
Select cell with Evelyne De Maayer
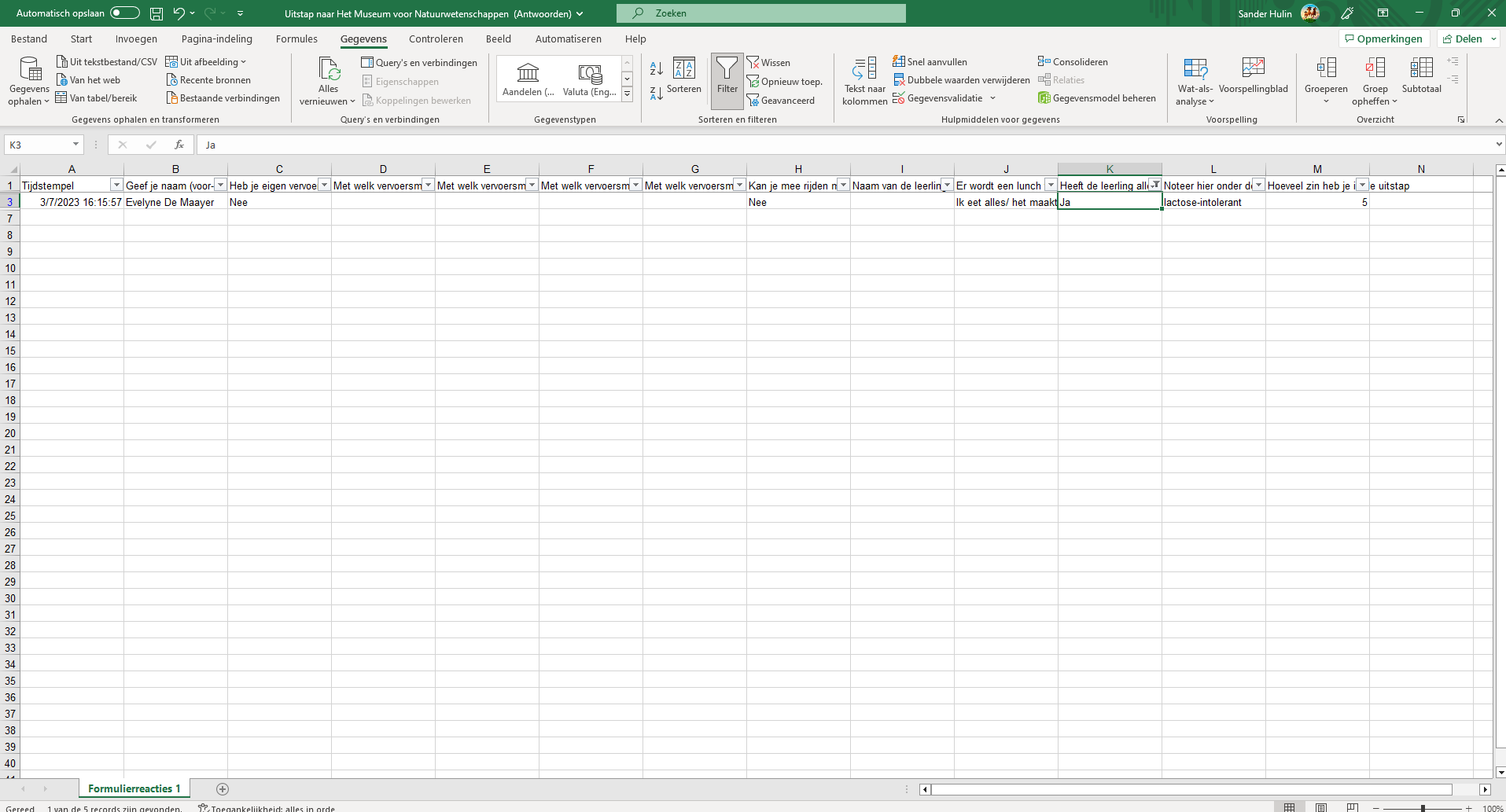click(175, 202)
